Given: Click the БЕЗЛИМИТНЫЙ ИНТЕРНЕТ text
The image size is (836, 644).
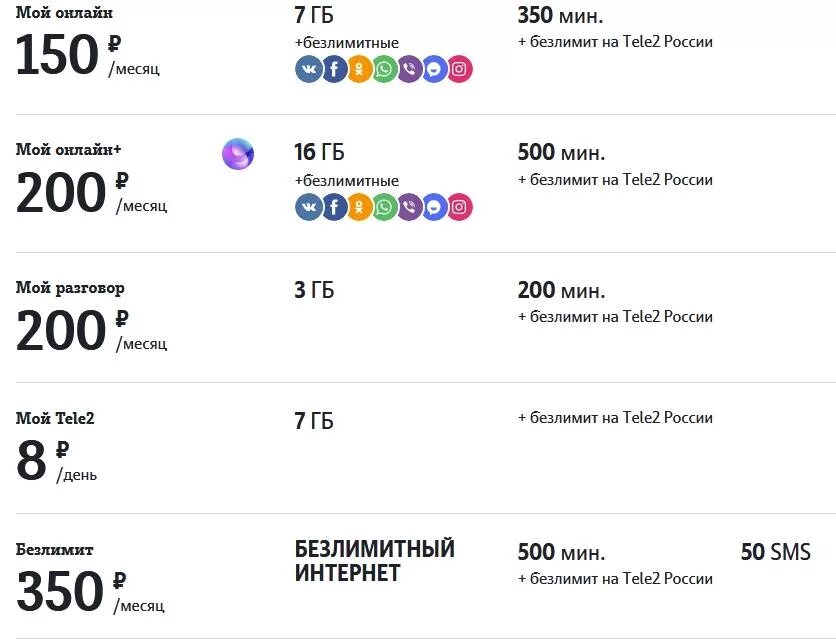Looking at the screenshot, I should [374, 561].
